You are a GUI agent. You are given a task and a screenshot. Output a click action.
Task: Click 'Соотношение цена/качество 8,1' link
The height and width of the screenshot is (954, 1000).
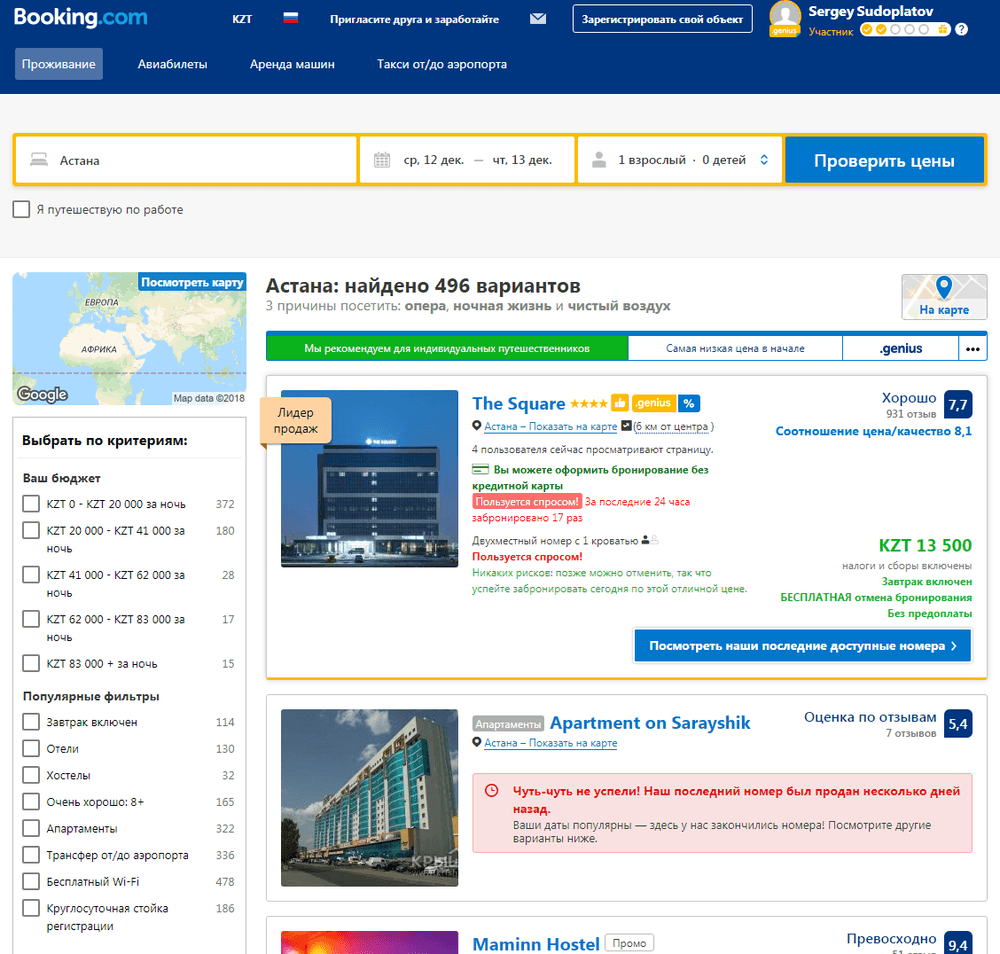click(x=873, y=431)
